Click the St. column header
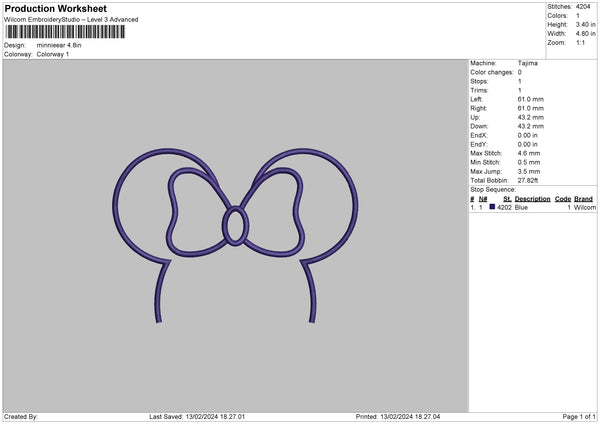Viewport: 600px width, 424px height. (507, 199)
